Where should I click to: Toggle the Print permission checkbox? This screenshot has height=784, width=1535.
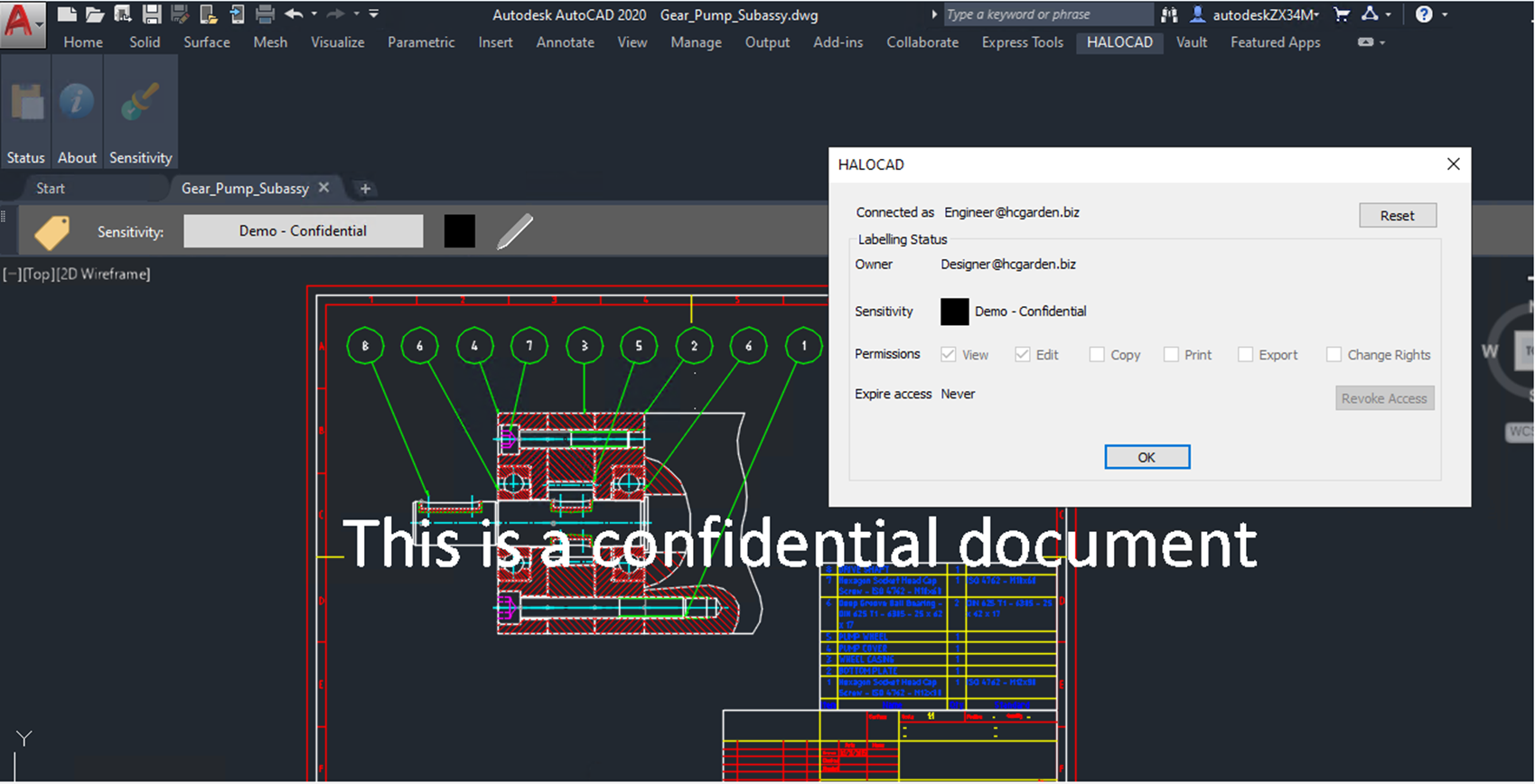point(1171,355)
